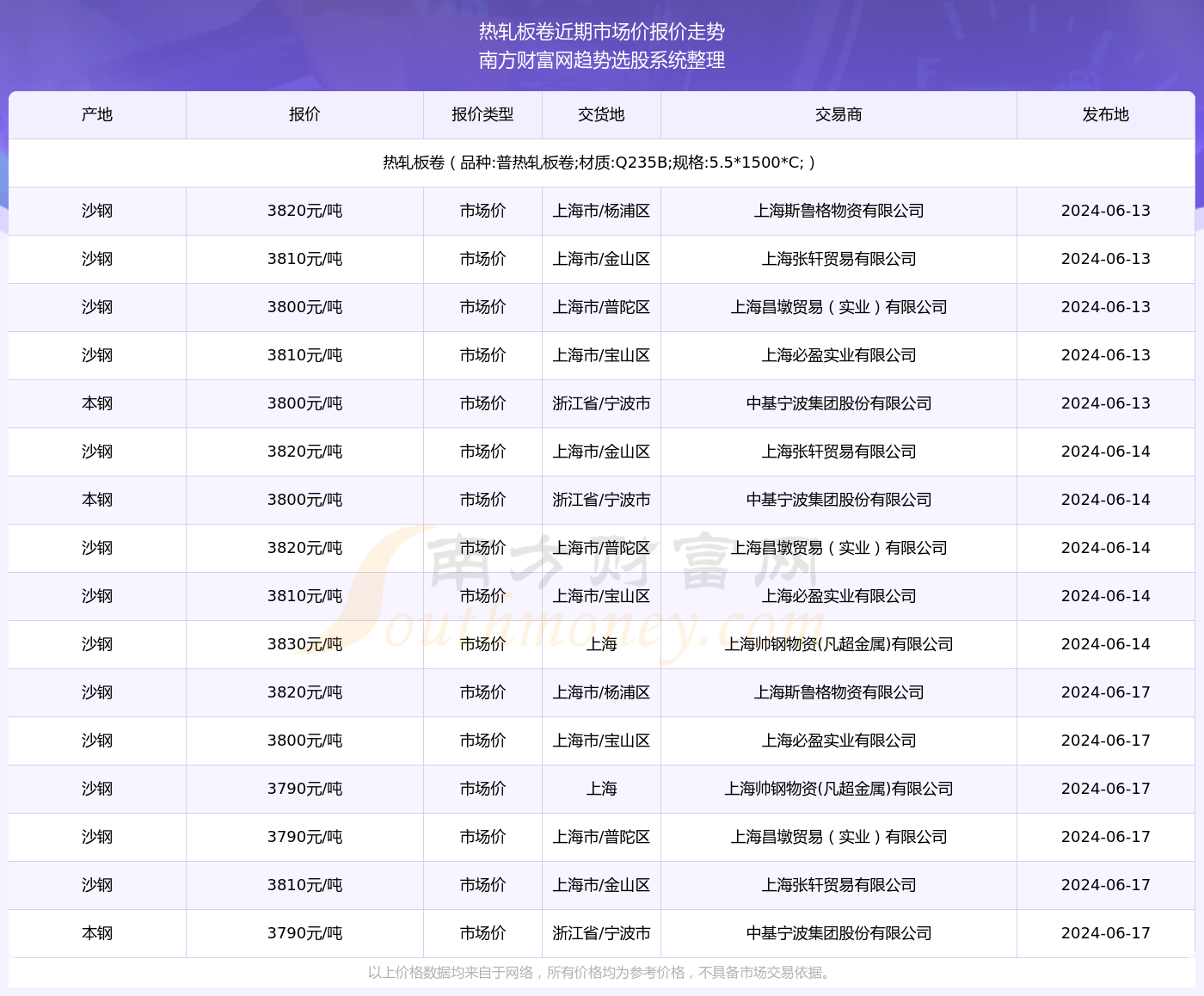Click the 3800元/吨 price for 中基宁波 on 2024-06-13
Image resolution: width=1204 pixels, height=996 pixels.
click(x=304, y=403)
